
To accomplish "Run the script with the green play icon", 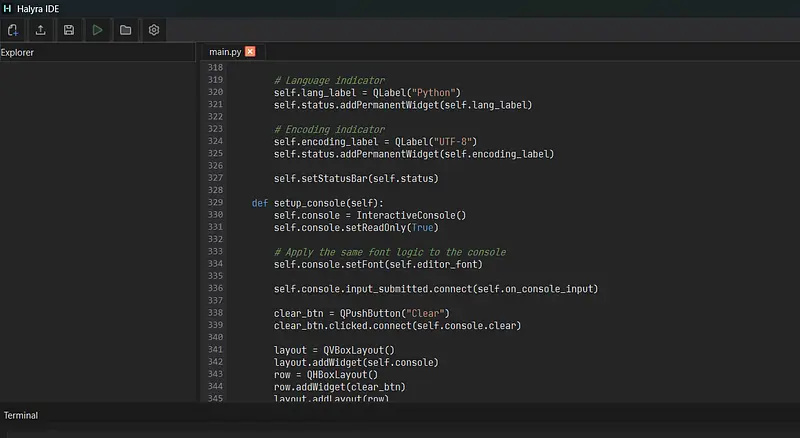I will 97,30.
